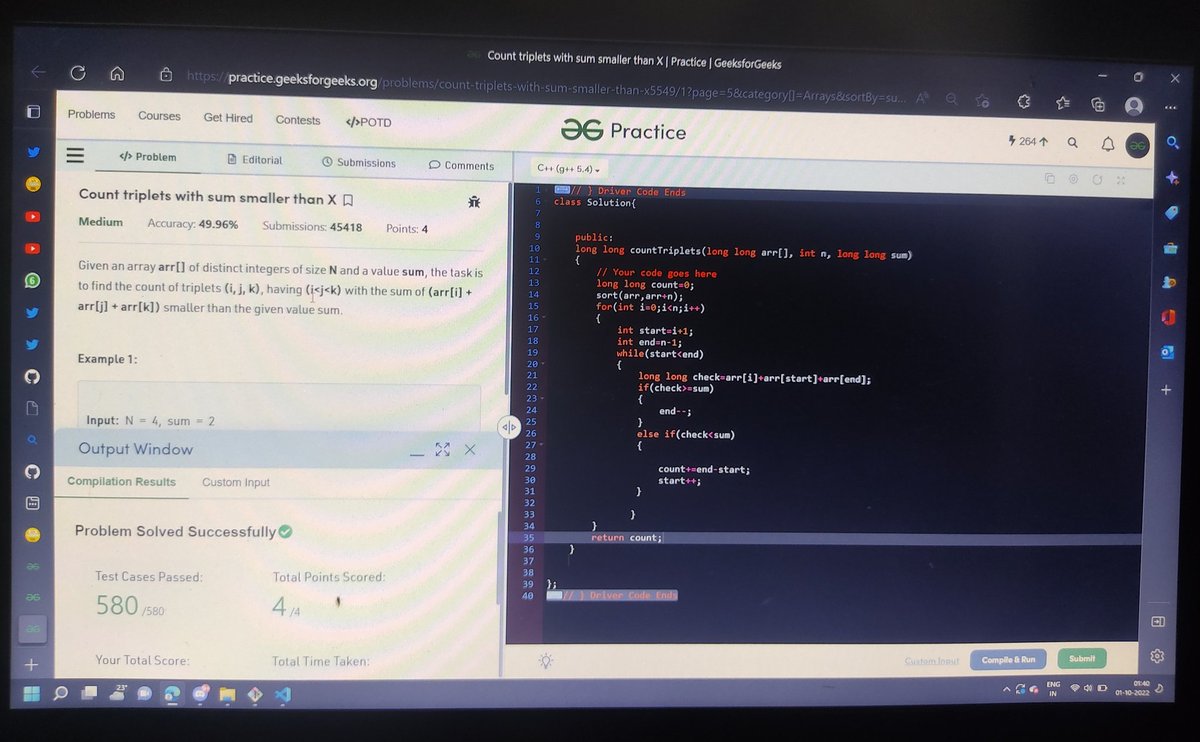
Task: Open the Tools briefcase icon in sidebar
Action: click(1171, 248)
